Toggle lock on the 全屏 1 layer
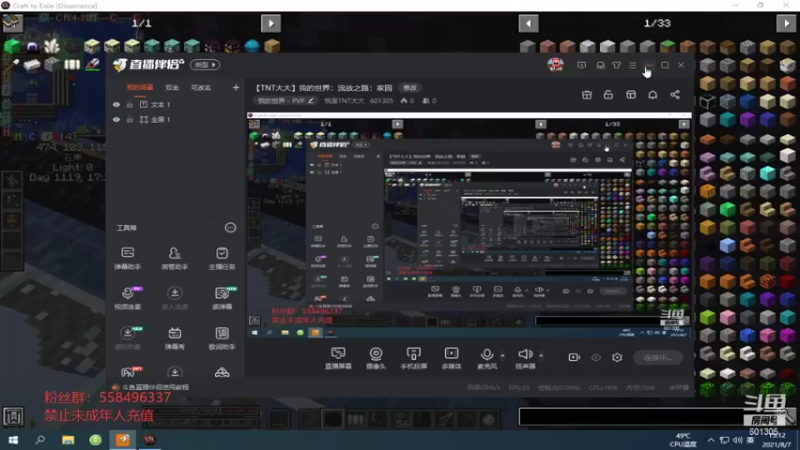Screen dimensions: 800x450 [130, 119]
